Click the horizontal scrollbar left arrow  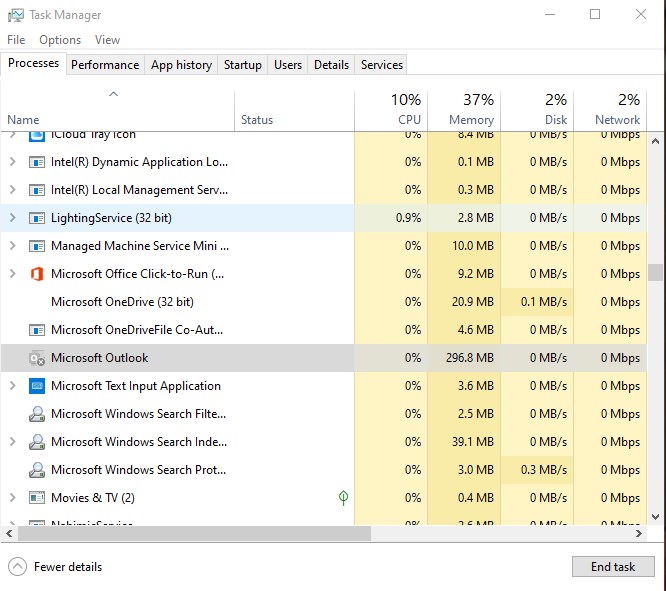pos(9,534)
